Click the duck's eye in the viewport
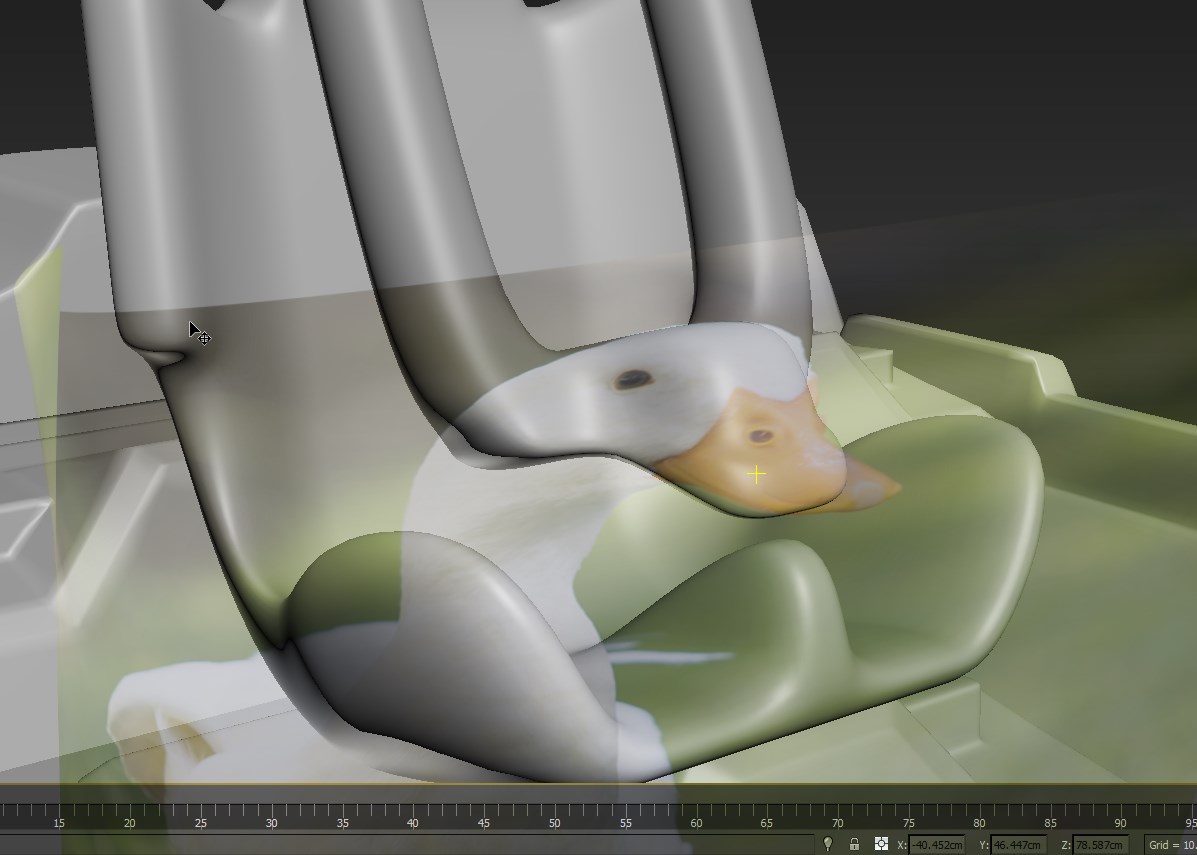 point(632,379)
